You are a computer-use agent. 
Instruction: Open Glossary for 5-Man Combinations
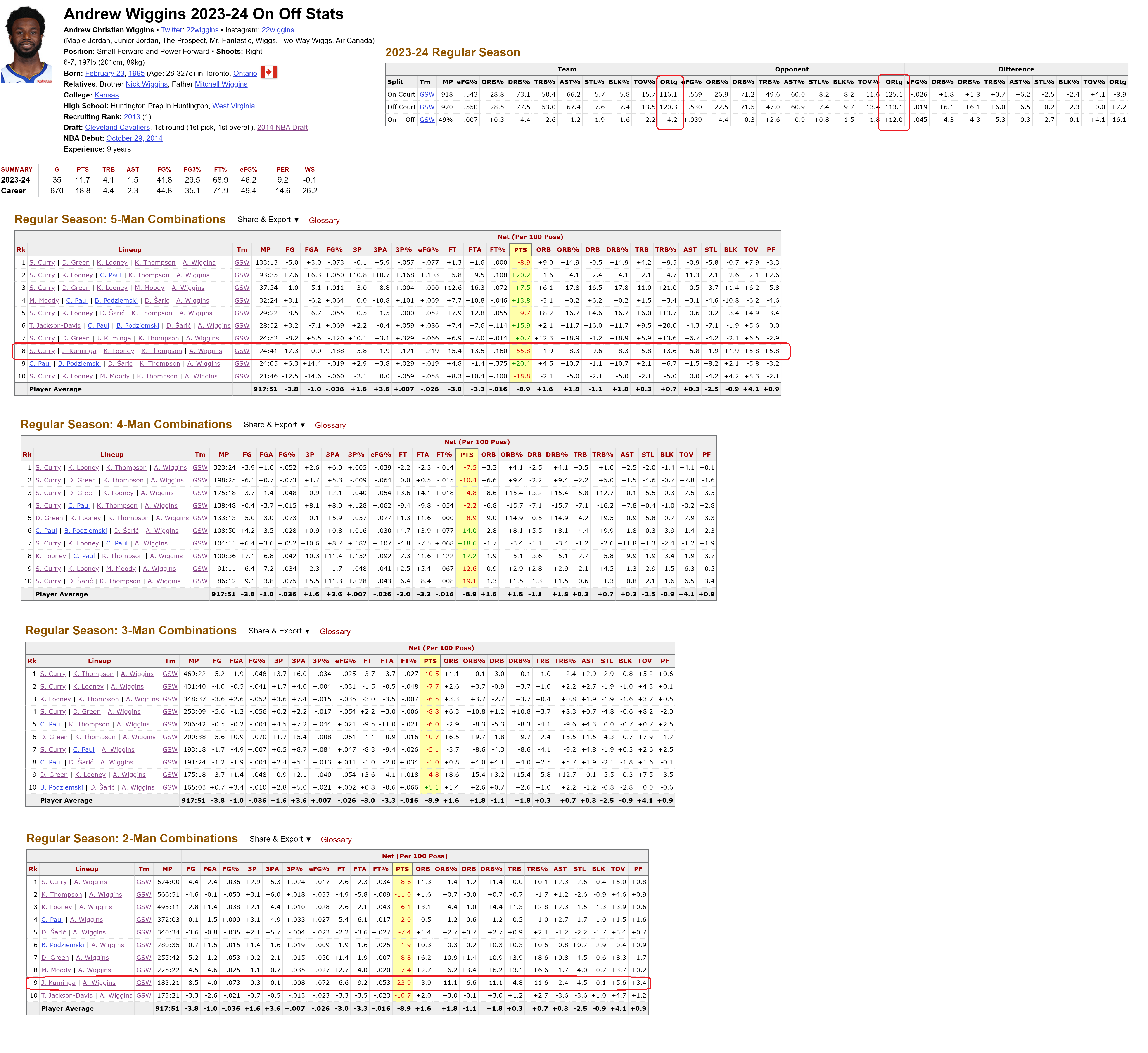[x=324, y=221]
